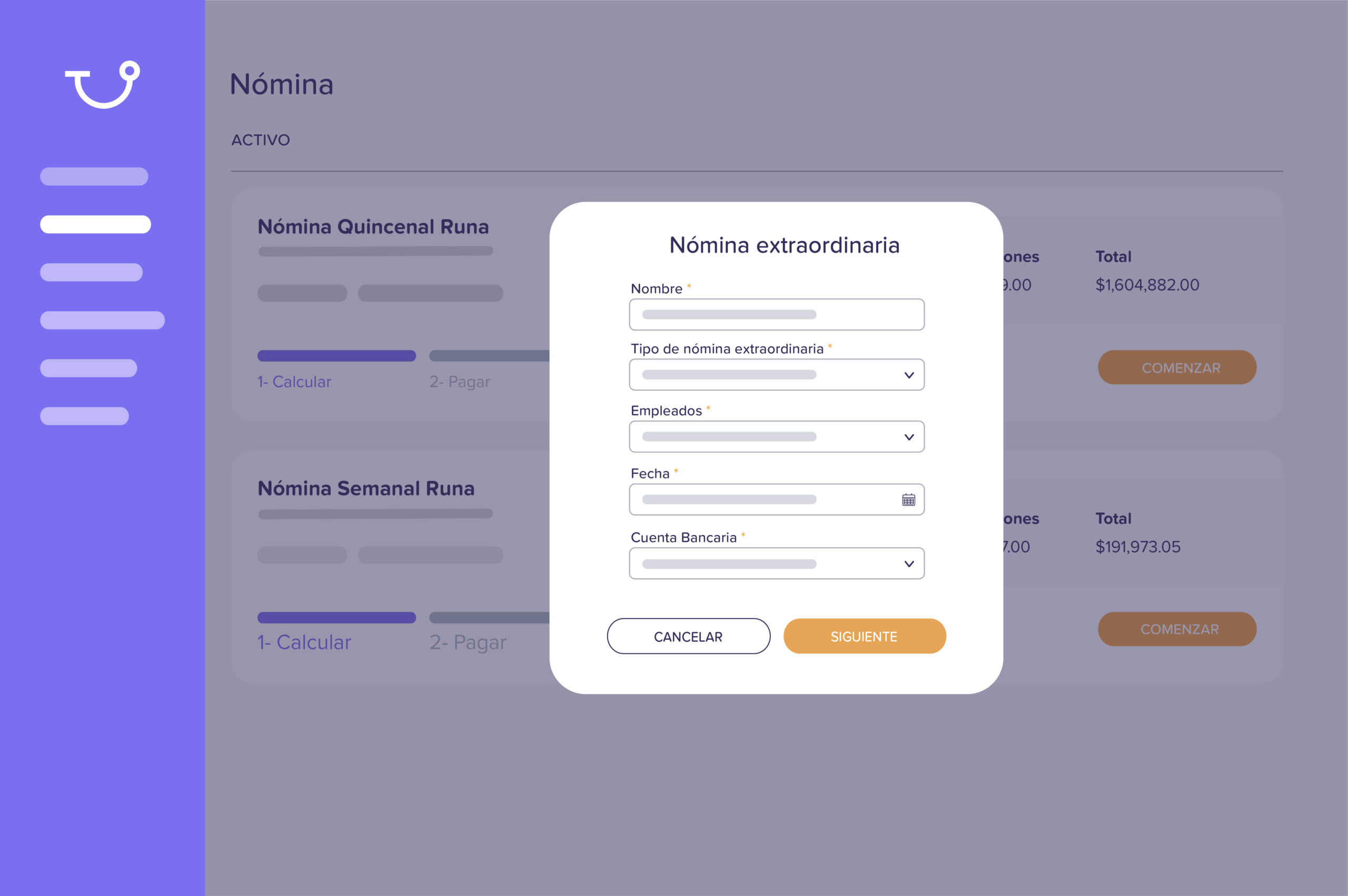Click the first sidebar navigation item
The image size is (1348, 896).
[94, 176]
